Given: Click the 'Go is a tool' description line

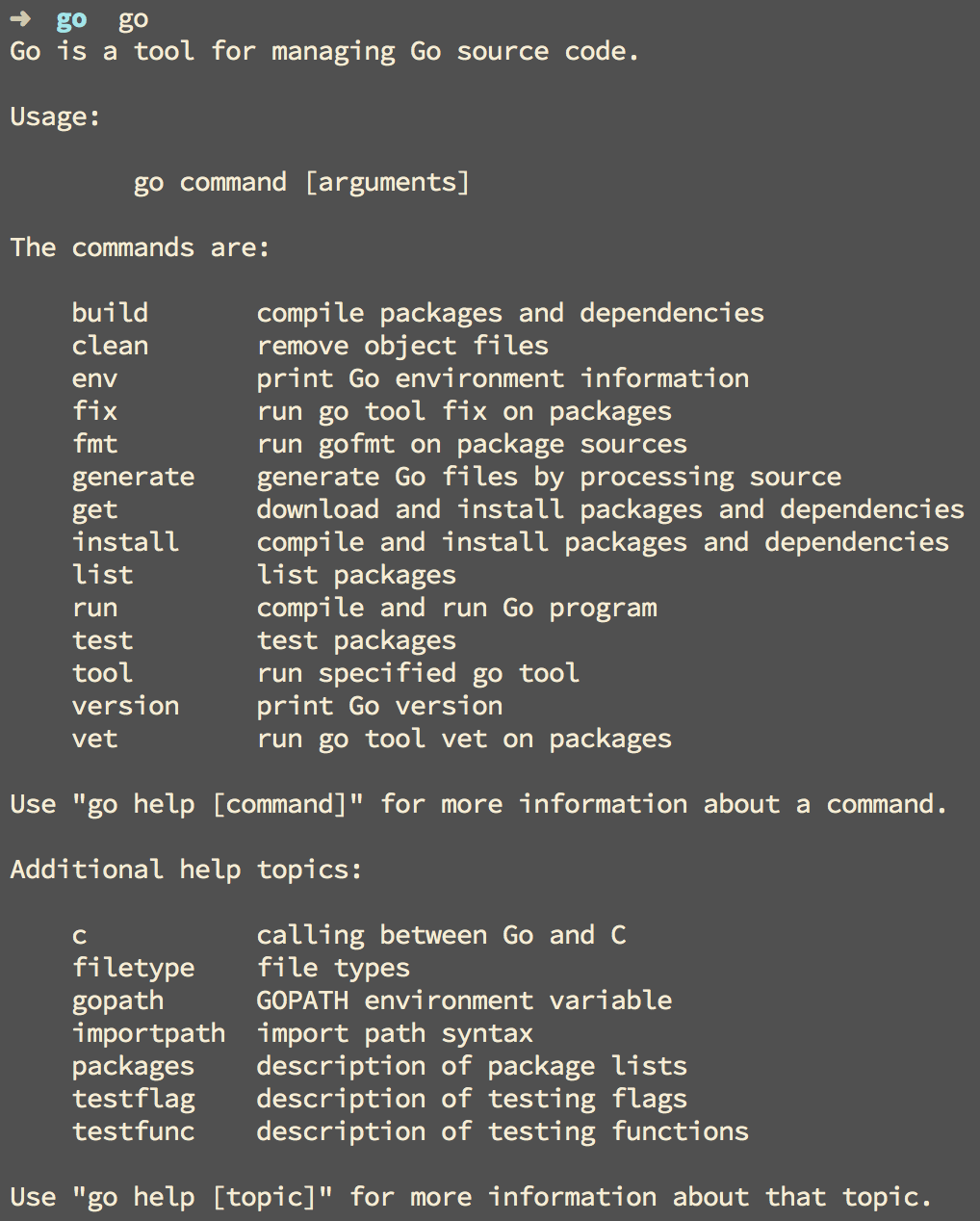Looking at the screenshot, I should point(324,52).
